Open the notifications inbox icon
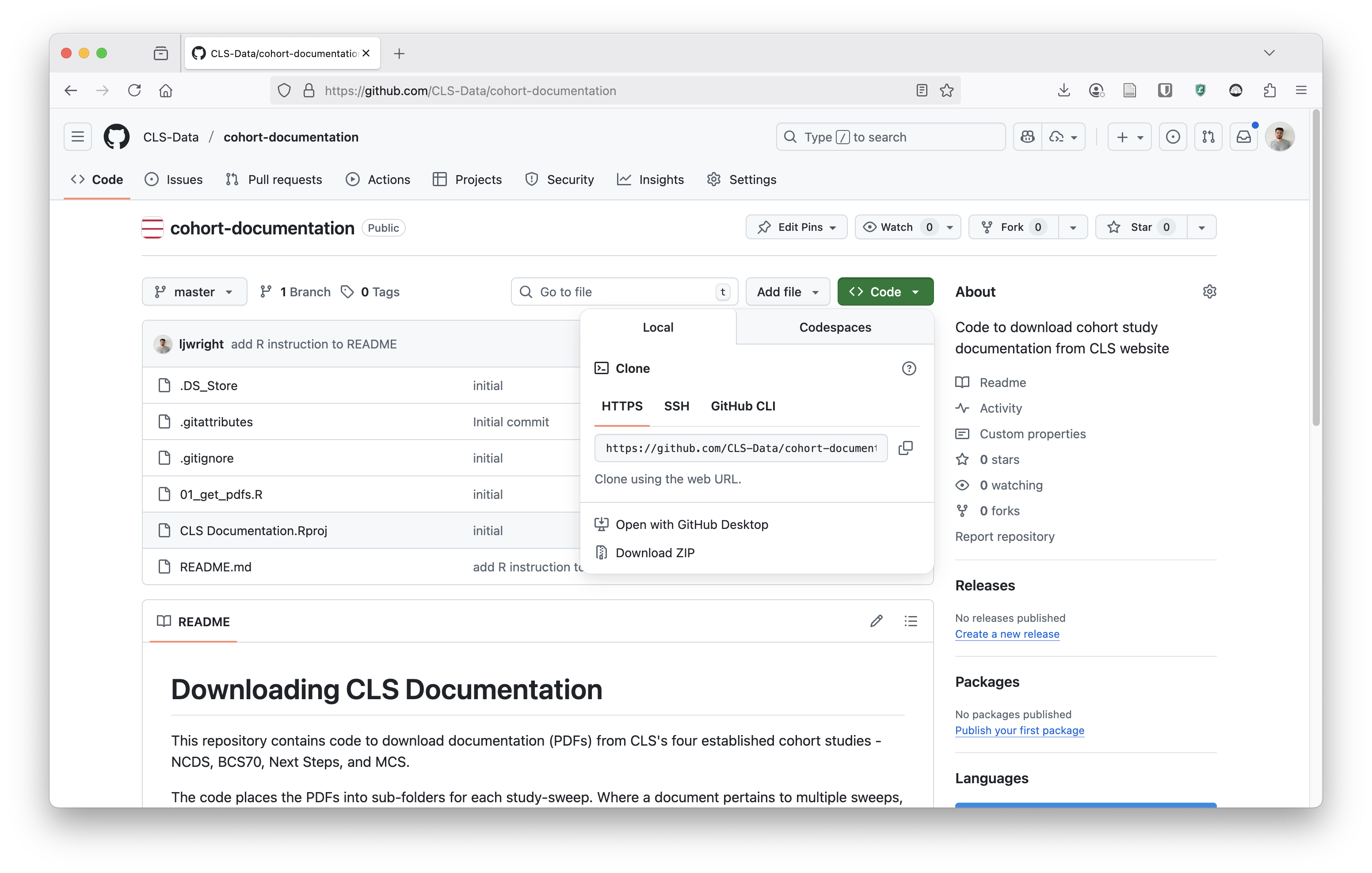The width and height of the screenshot is (1372, 873). point(1244,137)
